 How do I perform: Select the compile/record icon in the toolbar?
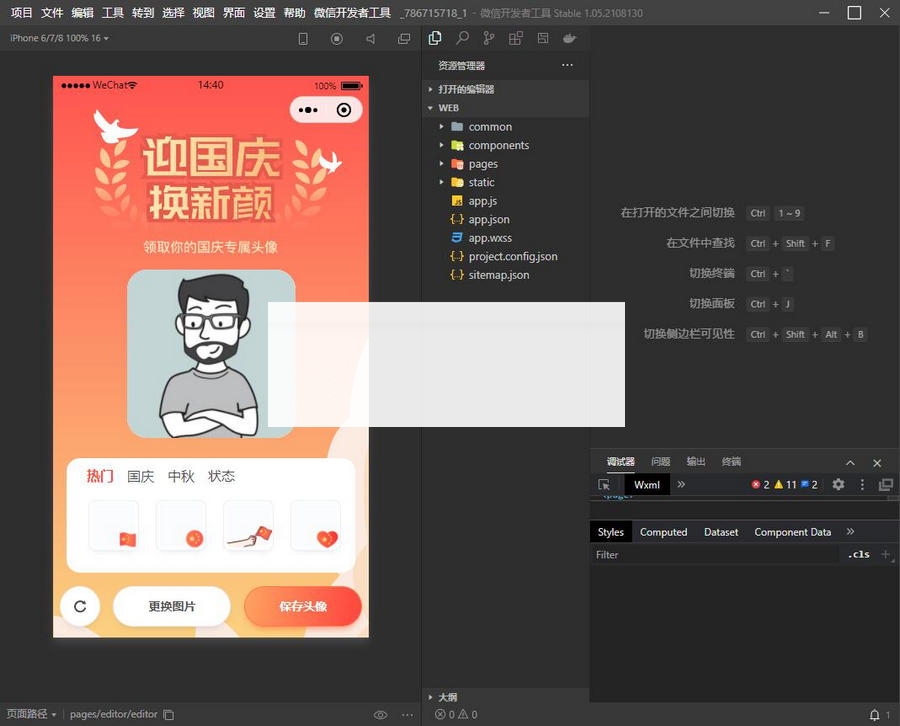(337, 38)
